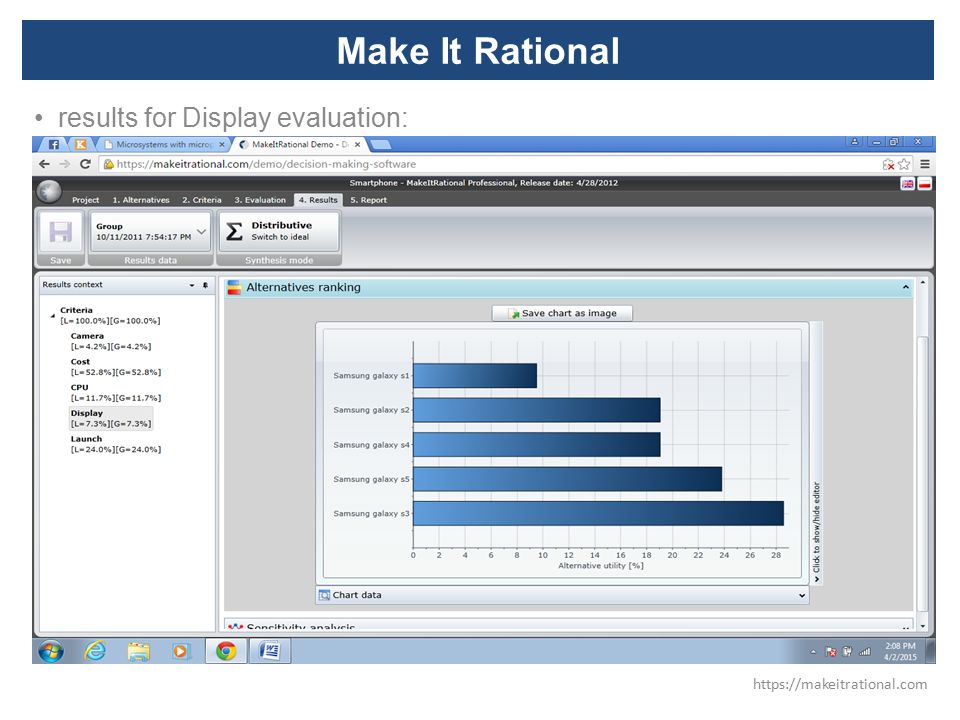Open the Results context dropdown arrow
The width and height of the screenshot is (960, 720).
click(192, 285)
